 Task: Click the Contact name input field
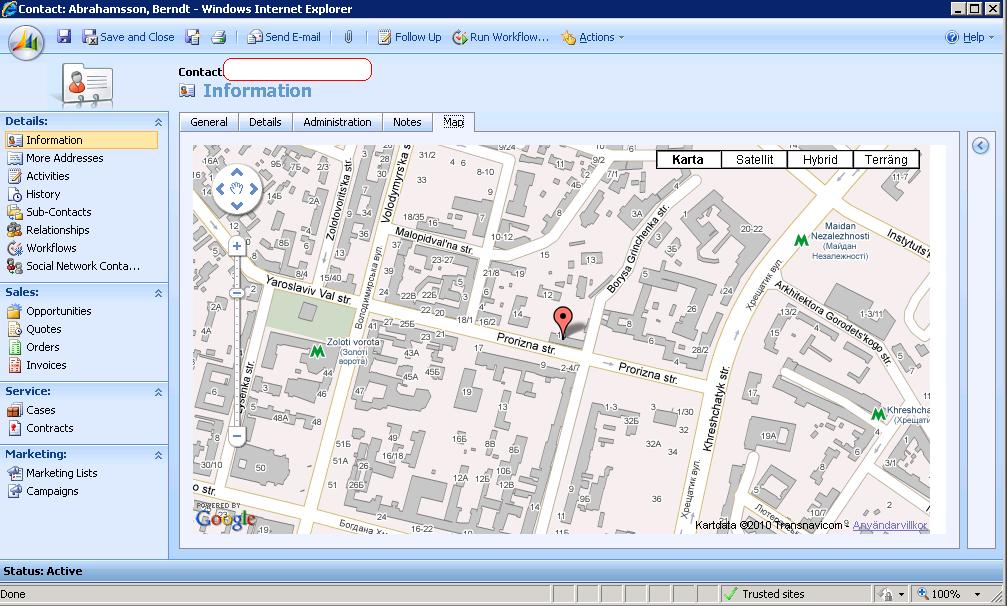pos(297,69)
